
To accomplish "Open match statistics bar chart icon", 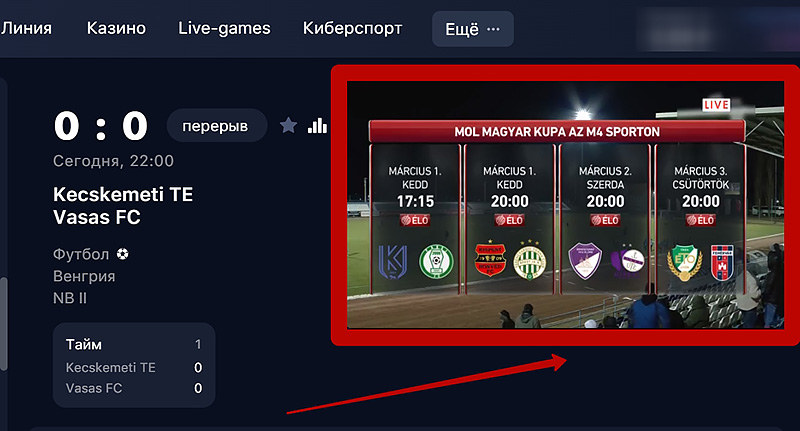I will [317, 125].
